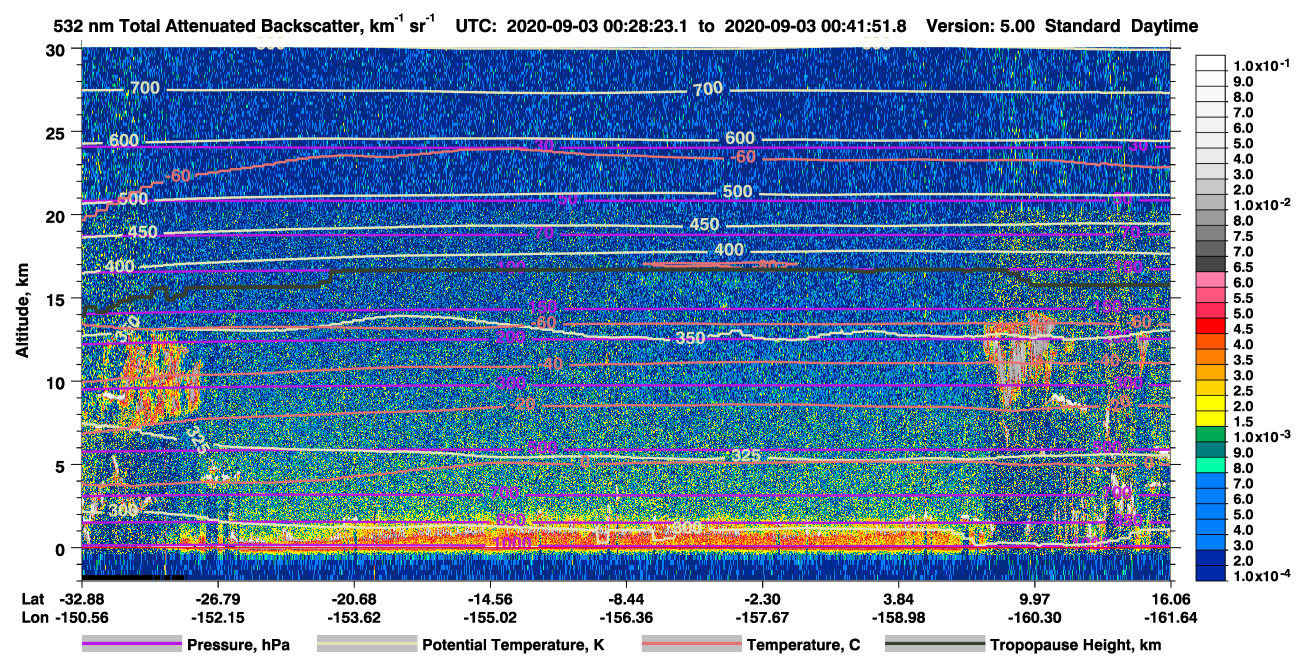Screen dimensions: 1300x667
Task: Click latitude value '-26.79'
Action: tap(216, 600)
